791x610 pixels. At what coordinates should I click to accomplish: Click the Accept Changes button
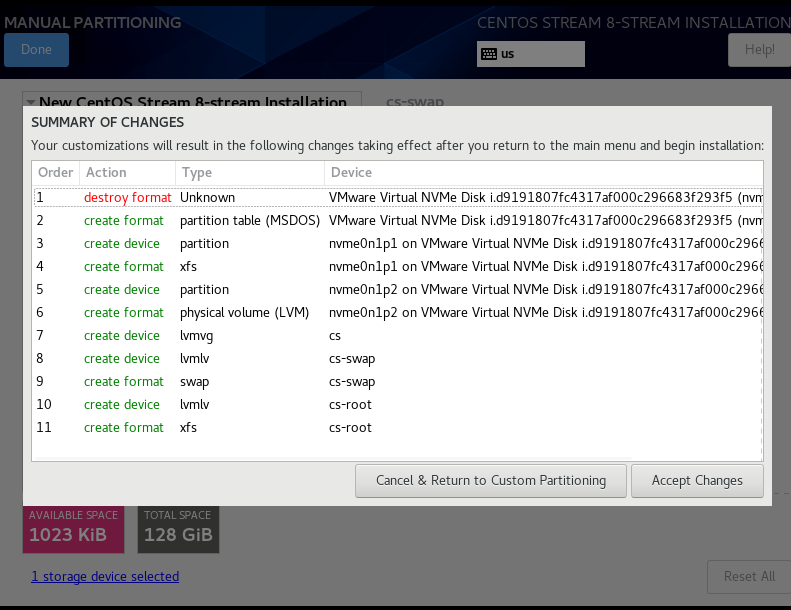pos(697,481)
